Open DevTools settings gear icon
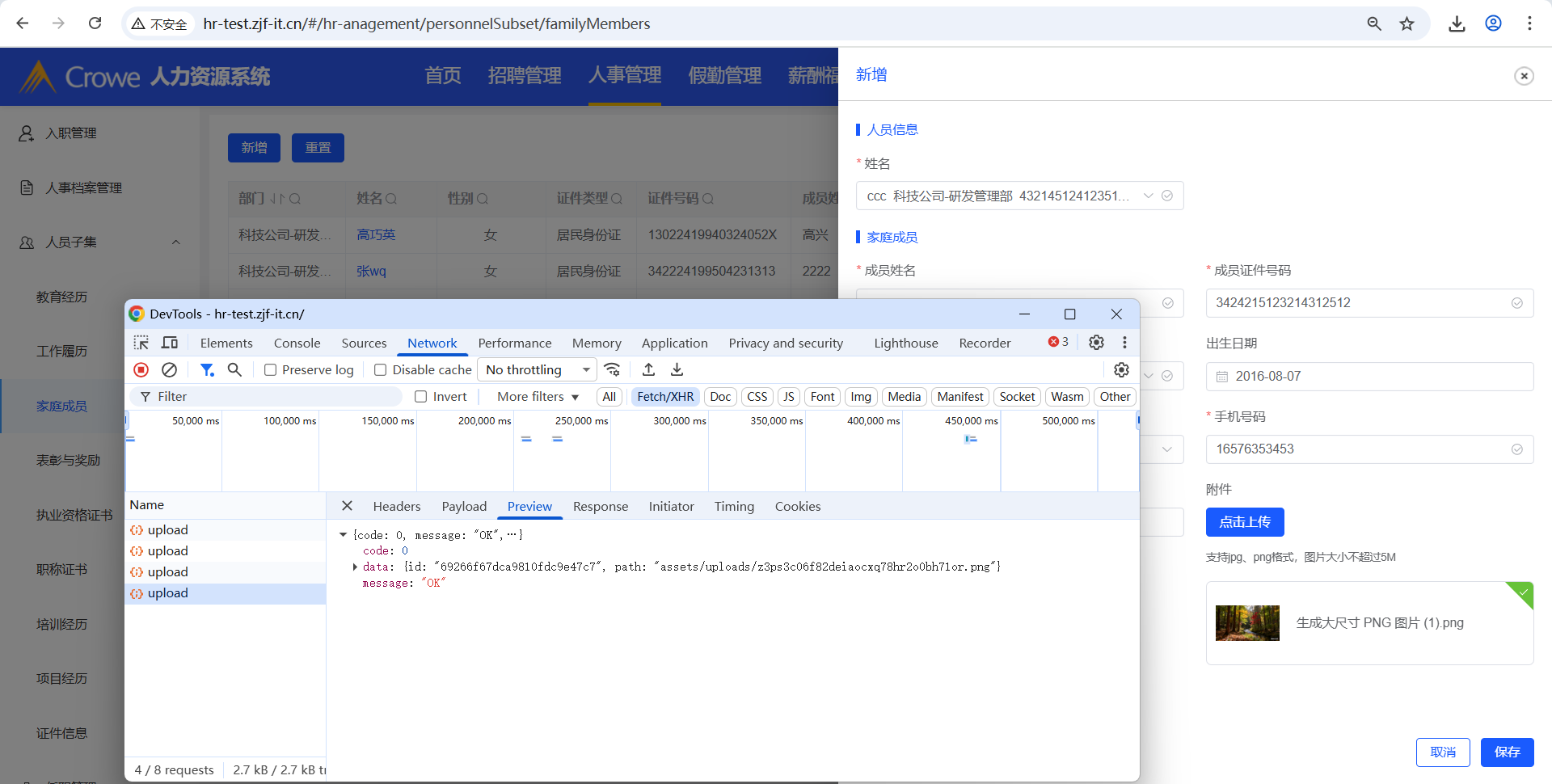 [x=1096, y=343]
